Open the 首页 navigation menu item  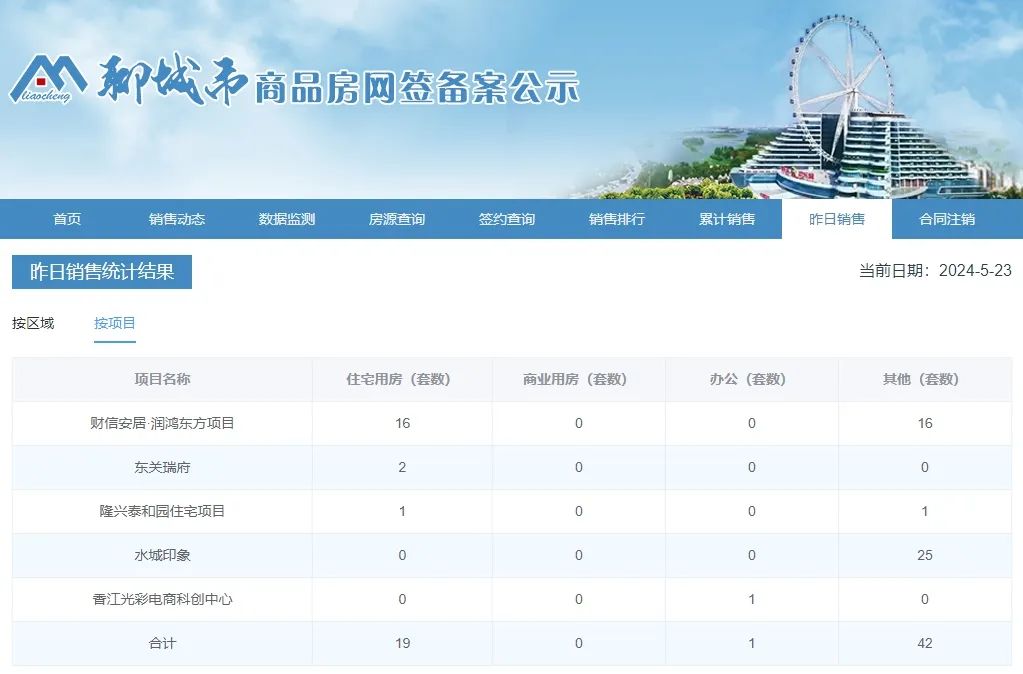[66, 218]
